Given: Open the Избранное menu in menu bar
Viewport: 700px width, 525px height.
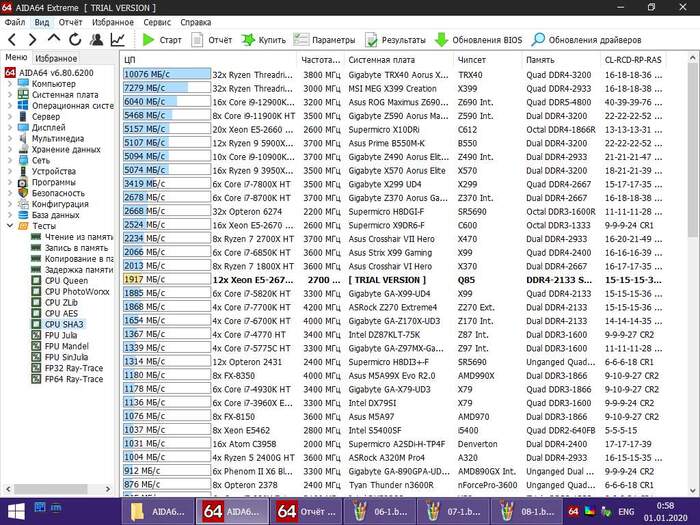Looking at the screenshot, I should click(112, 22).
